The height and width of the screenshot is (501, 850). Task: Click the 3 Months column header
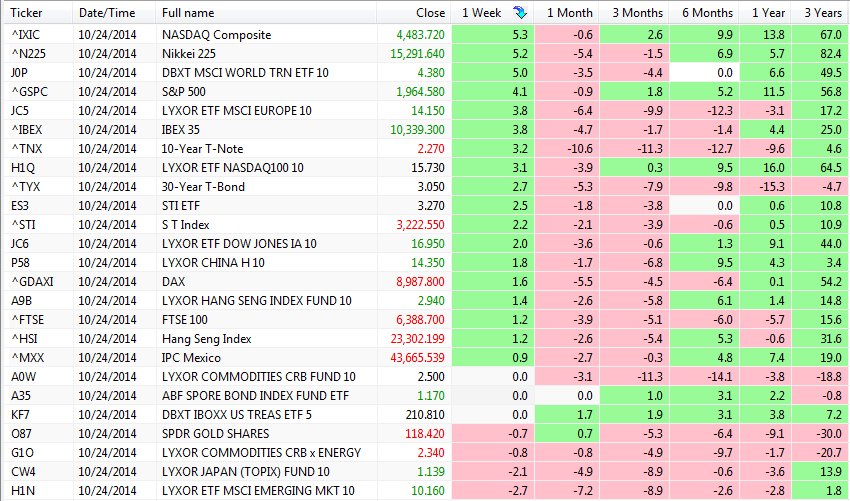click(637, 13)
